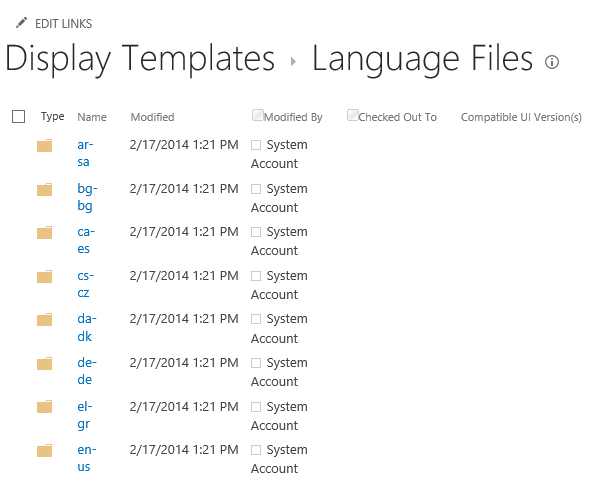Click the ar-sa folder icon
The width and height of the screenshot is (590, 479).
(x=44, y=146)
